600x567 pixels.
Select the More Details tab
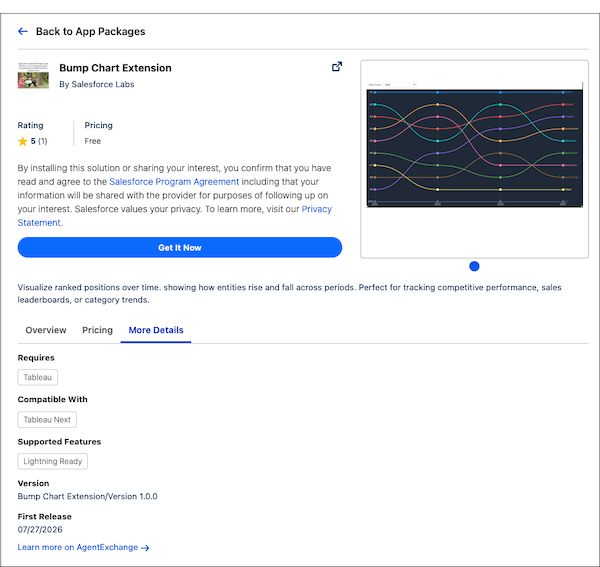156,330
